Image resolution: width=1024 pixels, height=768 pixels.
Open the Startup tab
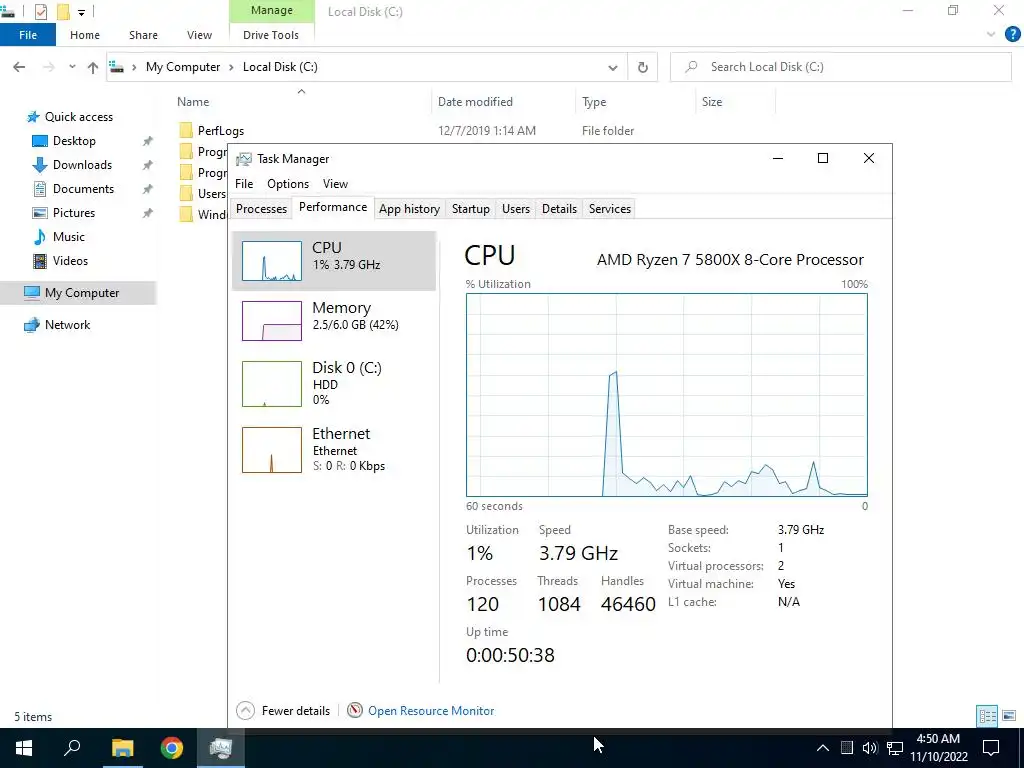470,209
